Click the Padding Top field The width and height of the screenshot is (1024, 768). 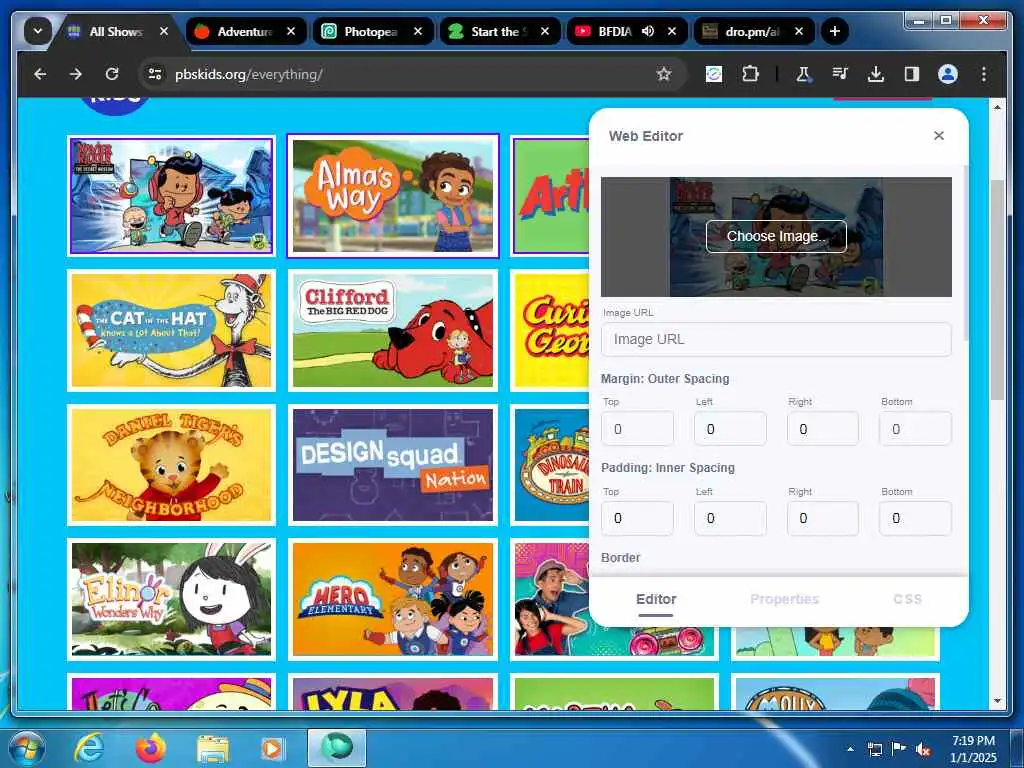(x=637, y=519)
